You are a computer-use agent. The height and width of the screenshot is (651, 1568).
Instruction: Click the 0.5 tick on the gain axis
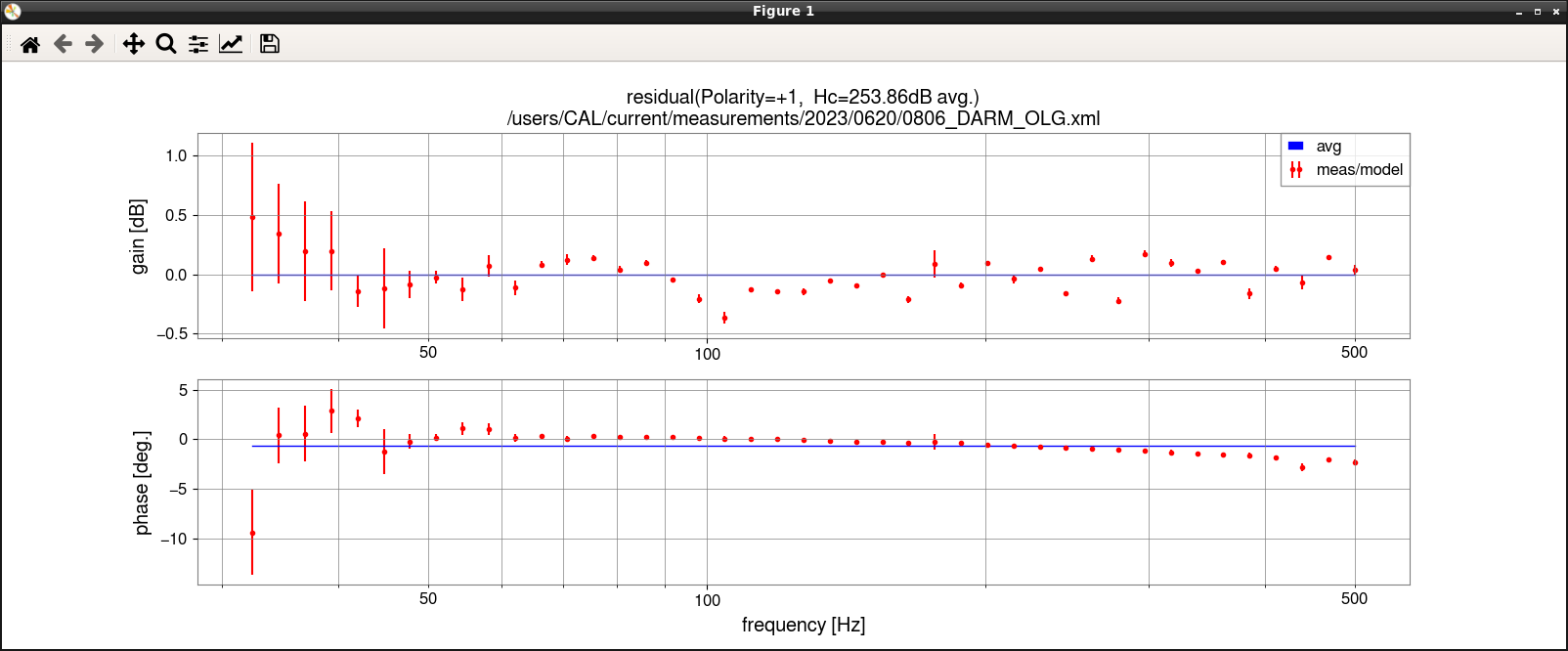pos(176,215)
